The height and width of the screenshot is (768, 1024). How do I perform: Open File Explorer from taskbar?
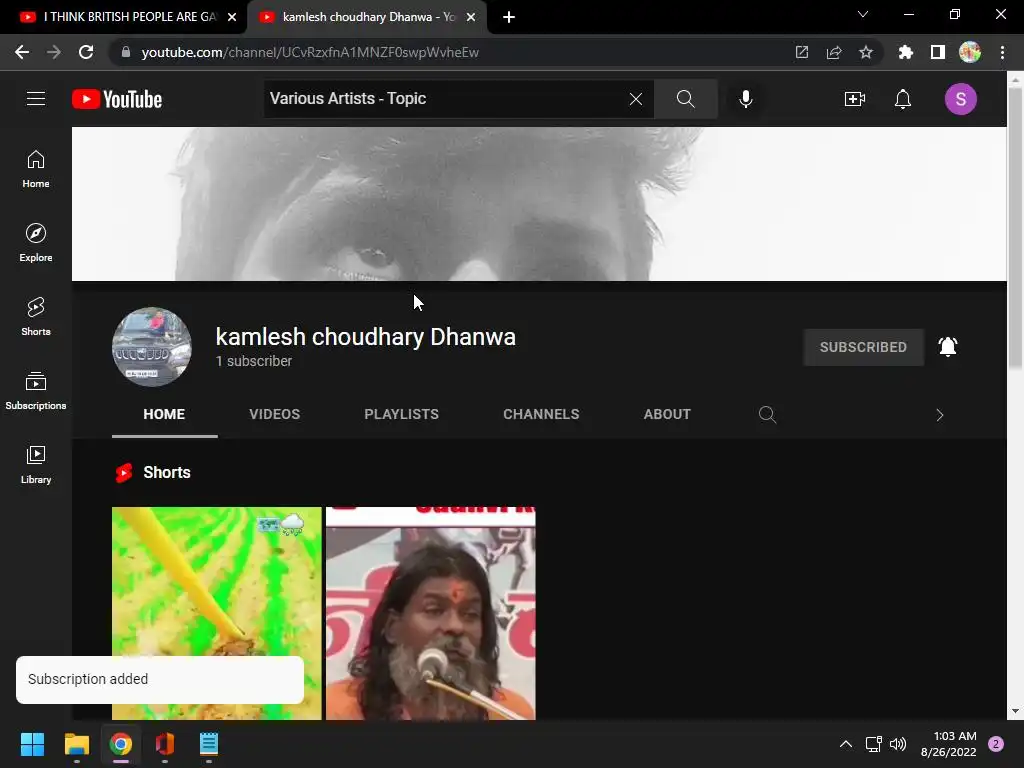point(76,744)
